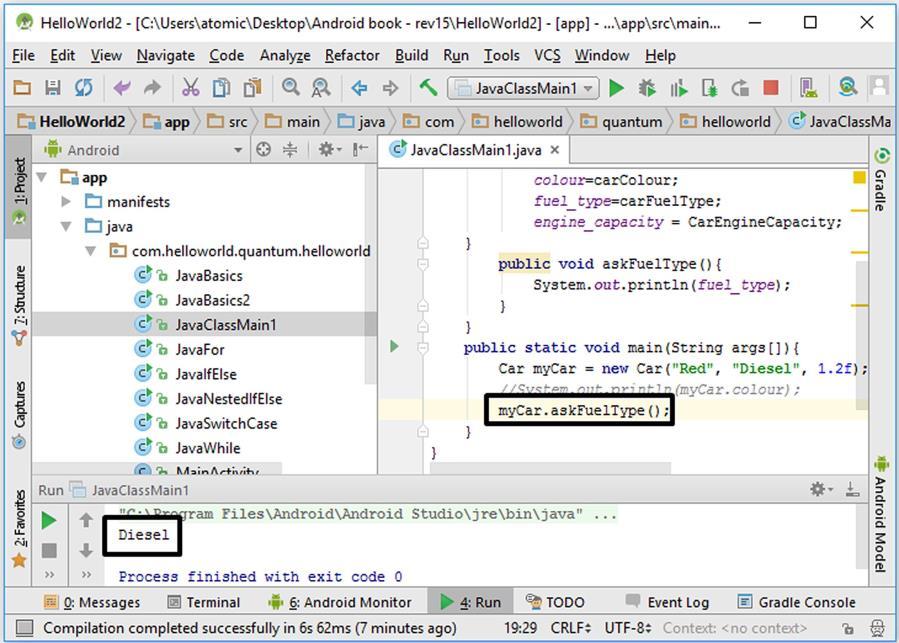Run with coverage from the toolbar

tap(678, 88)
